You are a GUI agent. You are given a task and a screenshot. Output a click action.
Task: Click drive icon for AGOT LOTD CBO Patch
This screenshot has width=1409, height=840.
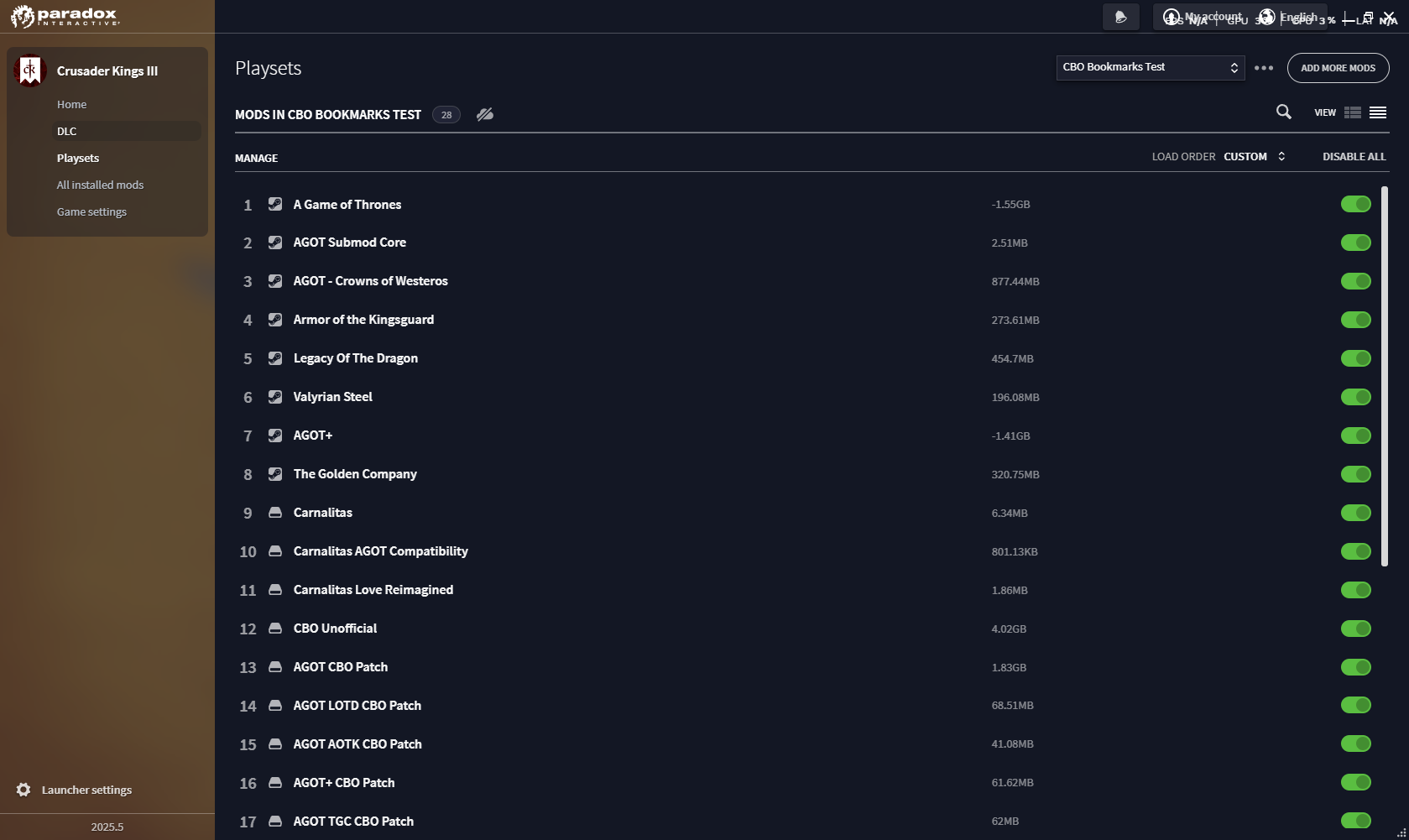tap(274, 706)
